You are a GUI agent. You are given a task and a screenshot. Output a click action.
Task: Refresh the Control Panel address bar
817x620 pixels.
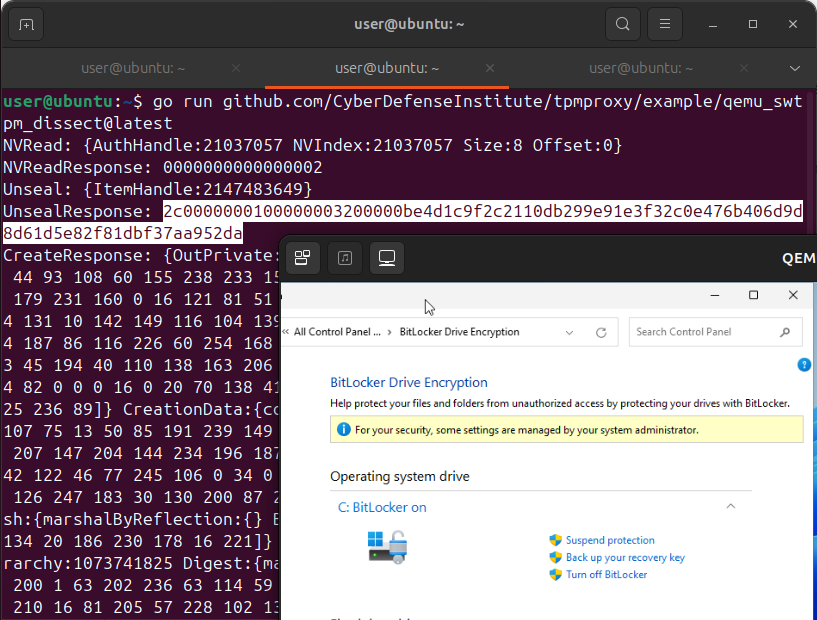pyautogui.click(x=601, y=332)
